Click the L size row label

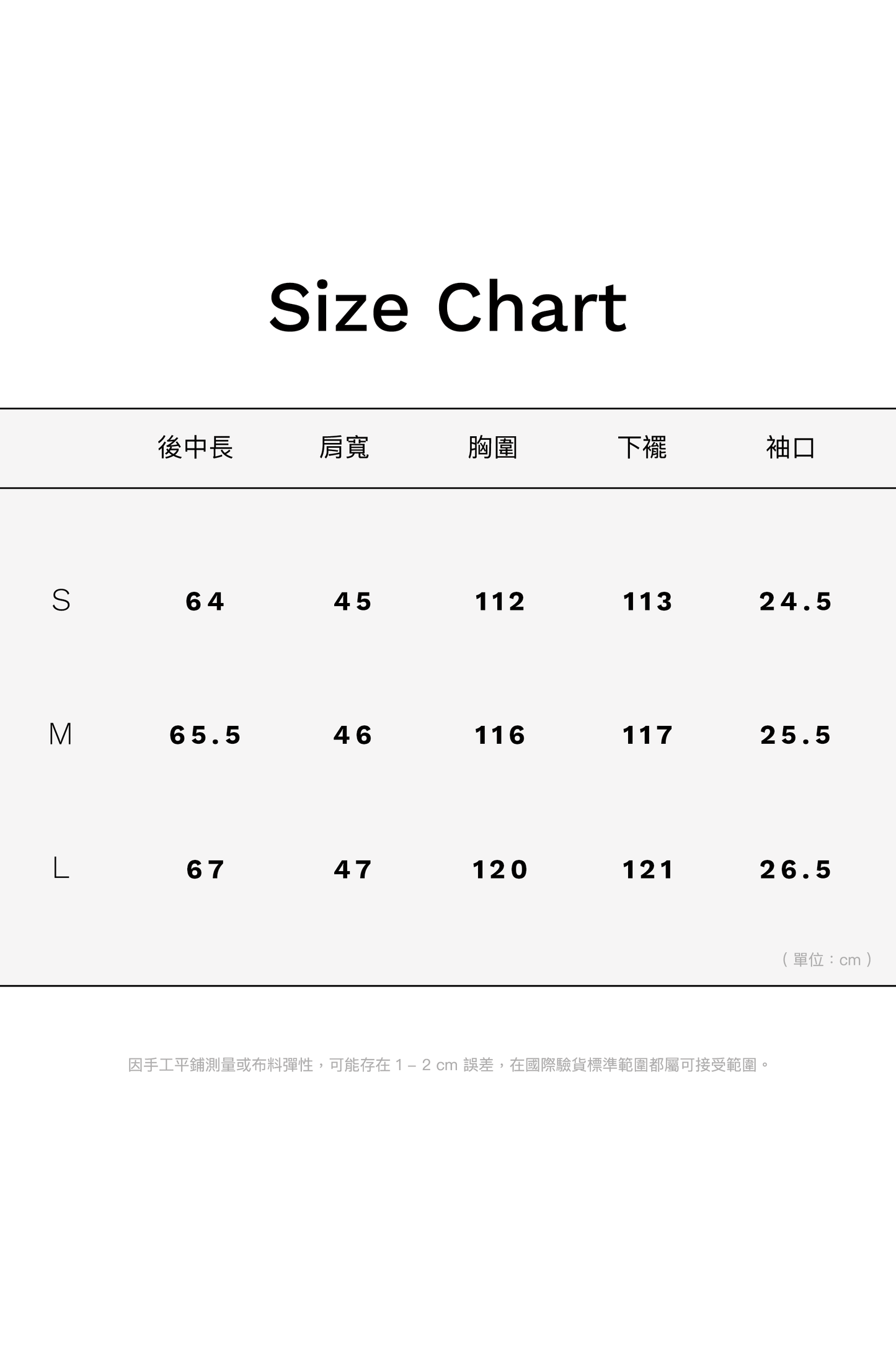(x=61, y=869)
